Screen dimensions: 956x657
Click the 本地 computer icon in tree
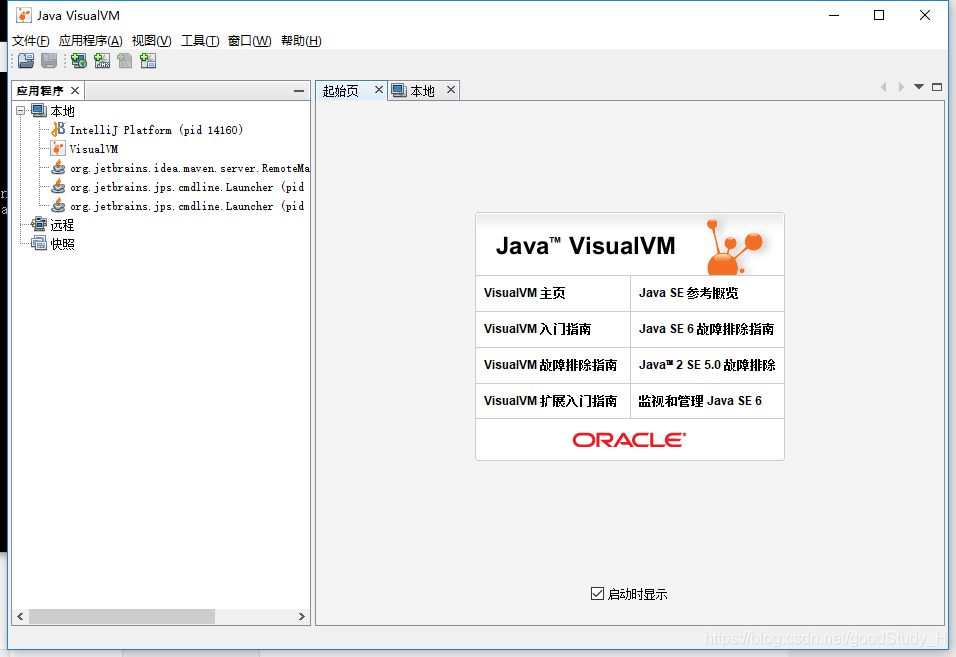point(39,110)
